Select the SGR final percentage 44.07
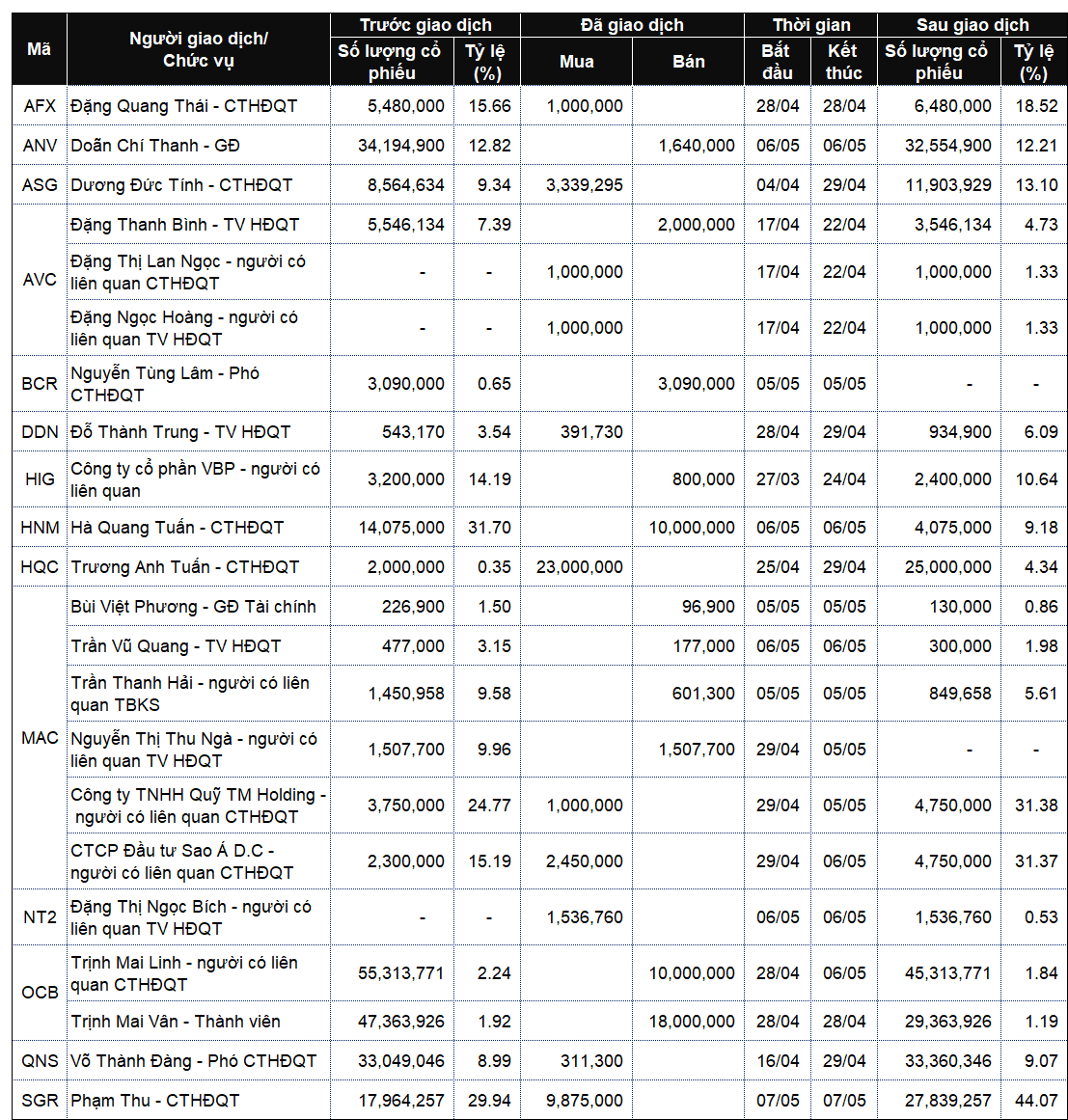The height and width of the screenshot is (1120, 1068). pos(1036,1101)
